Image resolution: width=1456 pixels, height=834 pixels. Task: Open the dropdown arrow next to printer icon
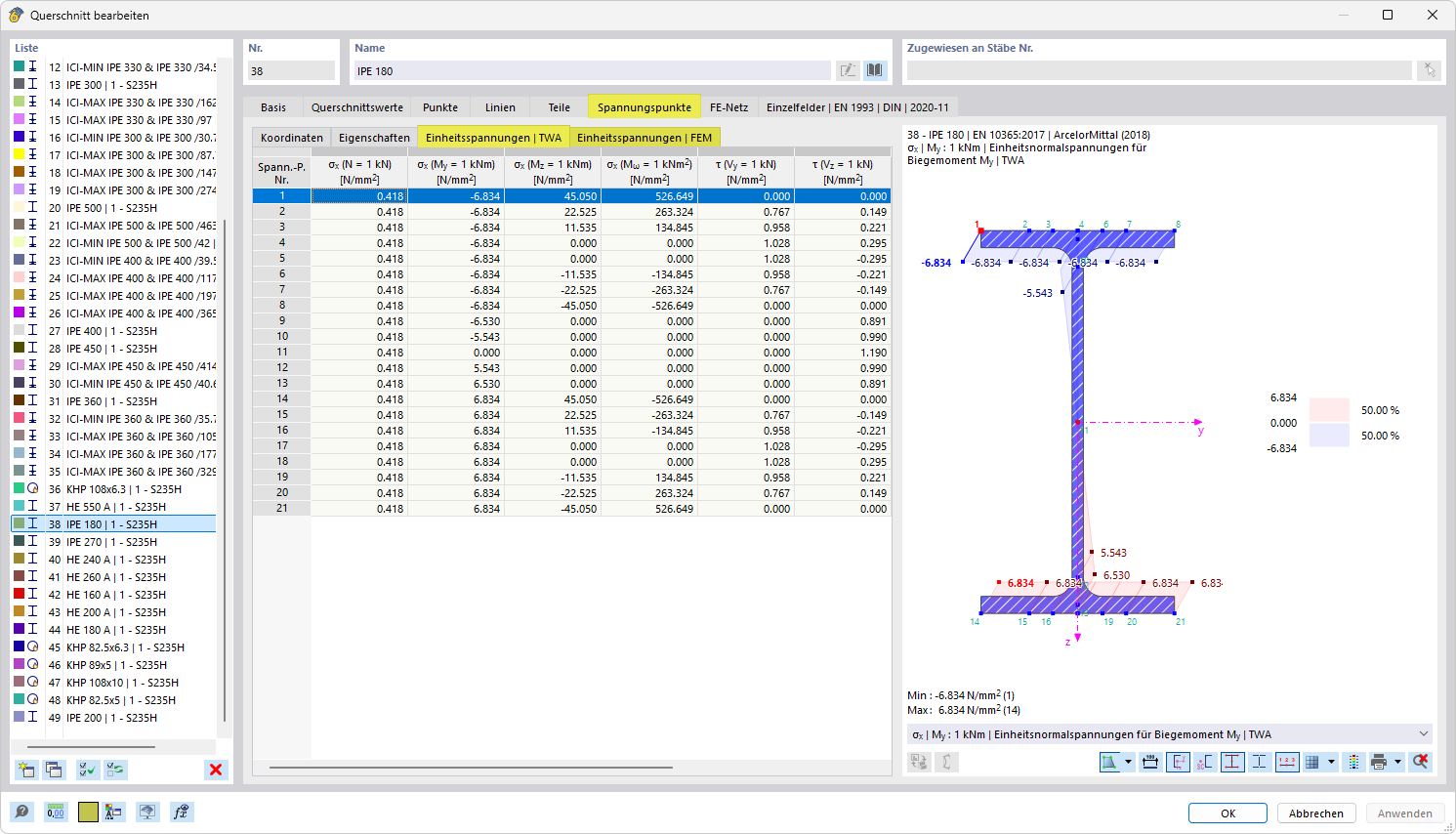pos(1397,762)
